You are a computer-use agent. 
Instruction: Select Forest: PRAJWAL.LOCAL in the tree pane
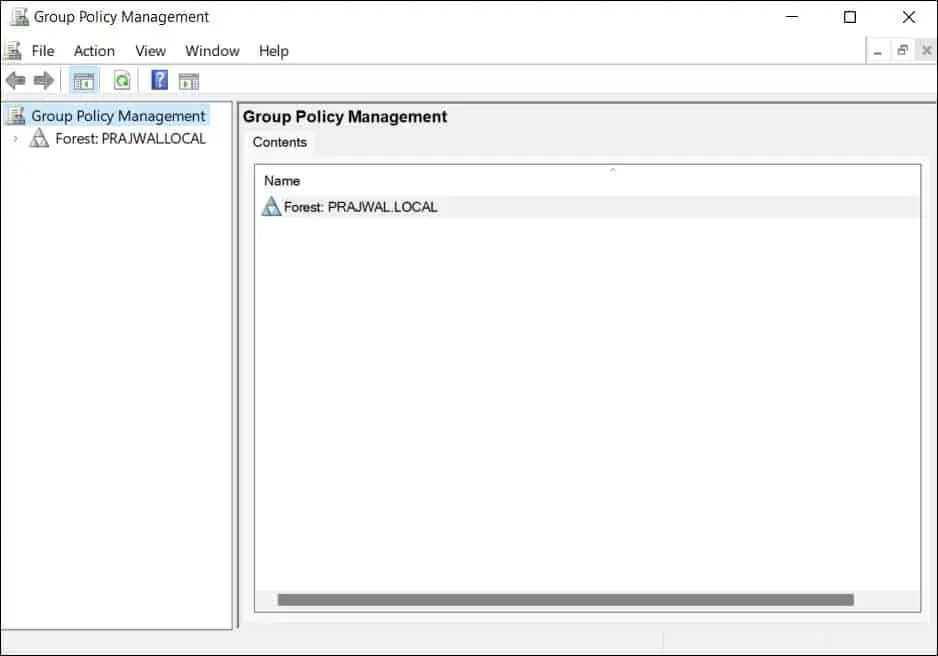click(130, 139)
